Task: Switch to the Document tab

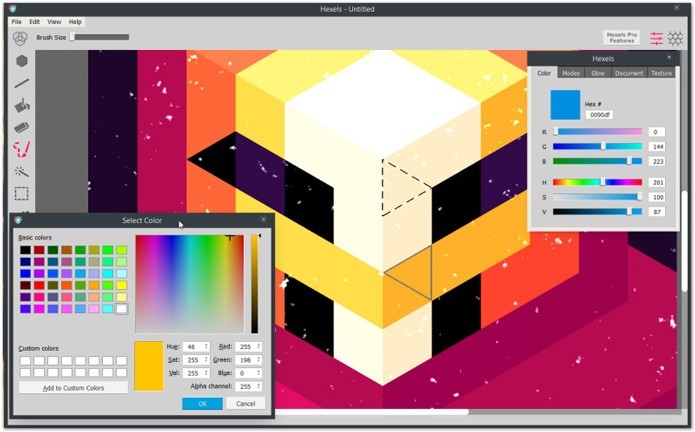Action: 629,73
